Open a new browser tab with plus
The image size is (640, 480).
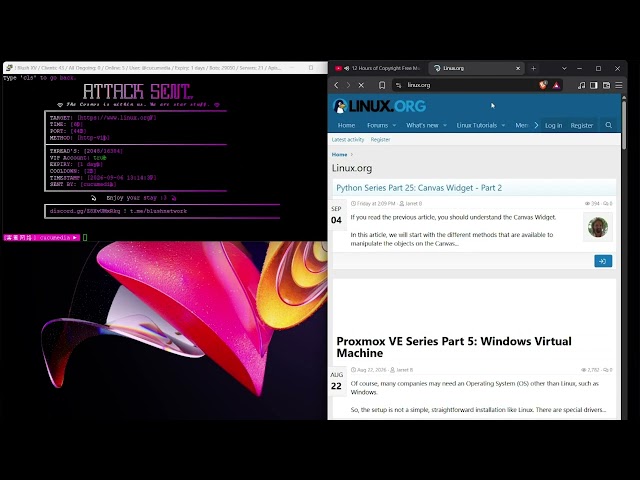tap(533, 68)
